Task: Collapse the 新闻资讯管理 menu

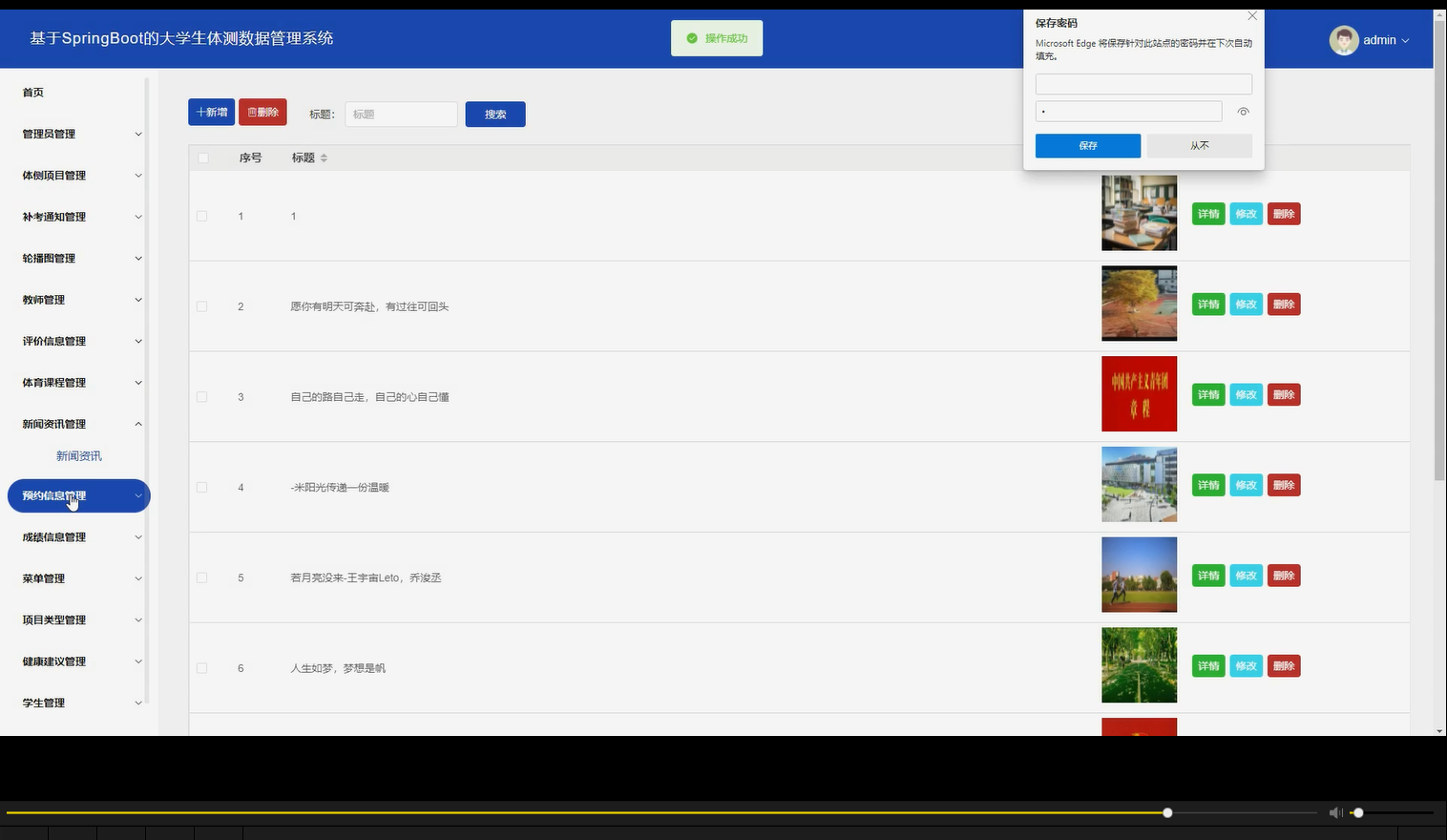Action: pos(79,424)
